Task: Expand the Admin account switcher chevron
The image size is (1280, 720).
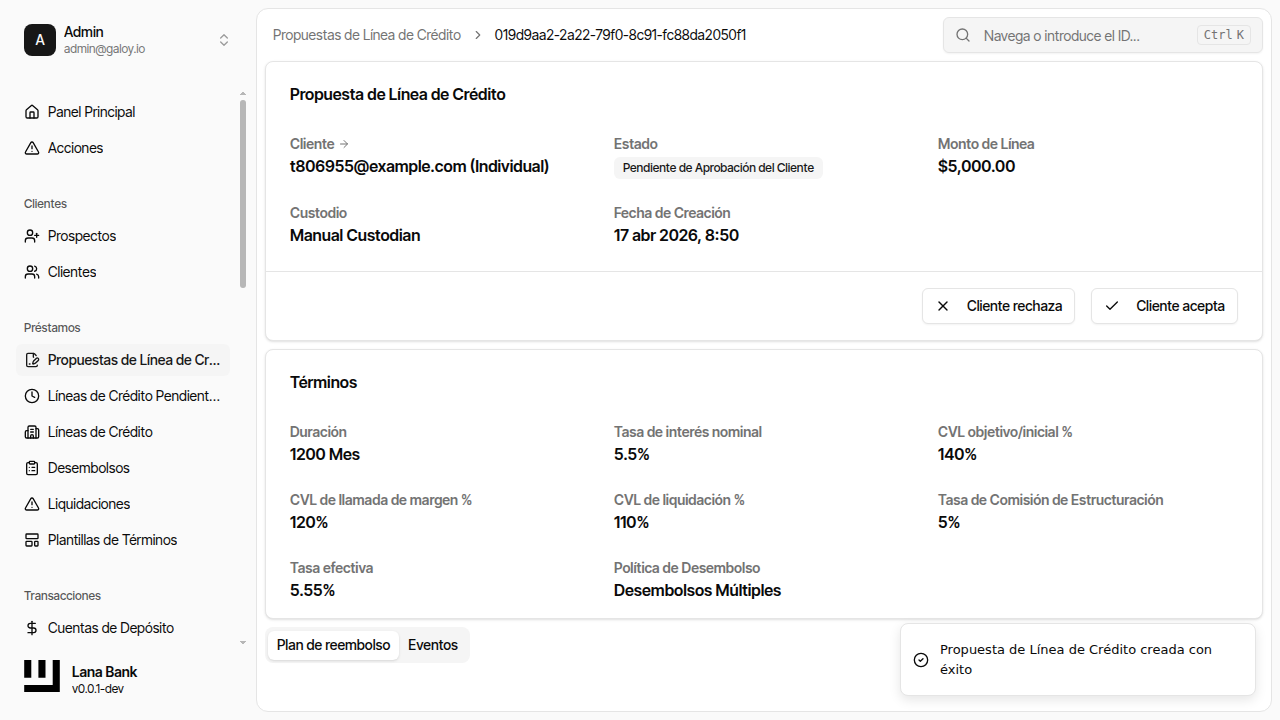Action: 224,40
